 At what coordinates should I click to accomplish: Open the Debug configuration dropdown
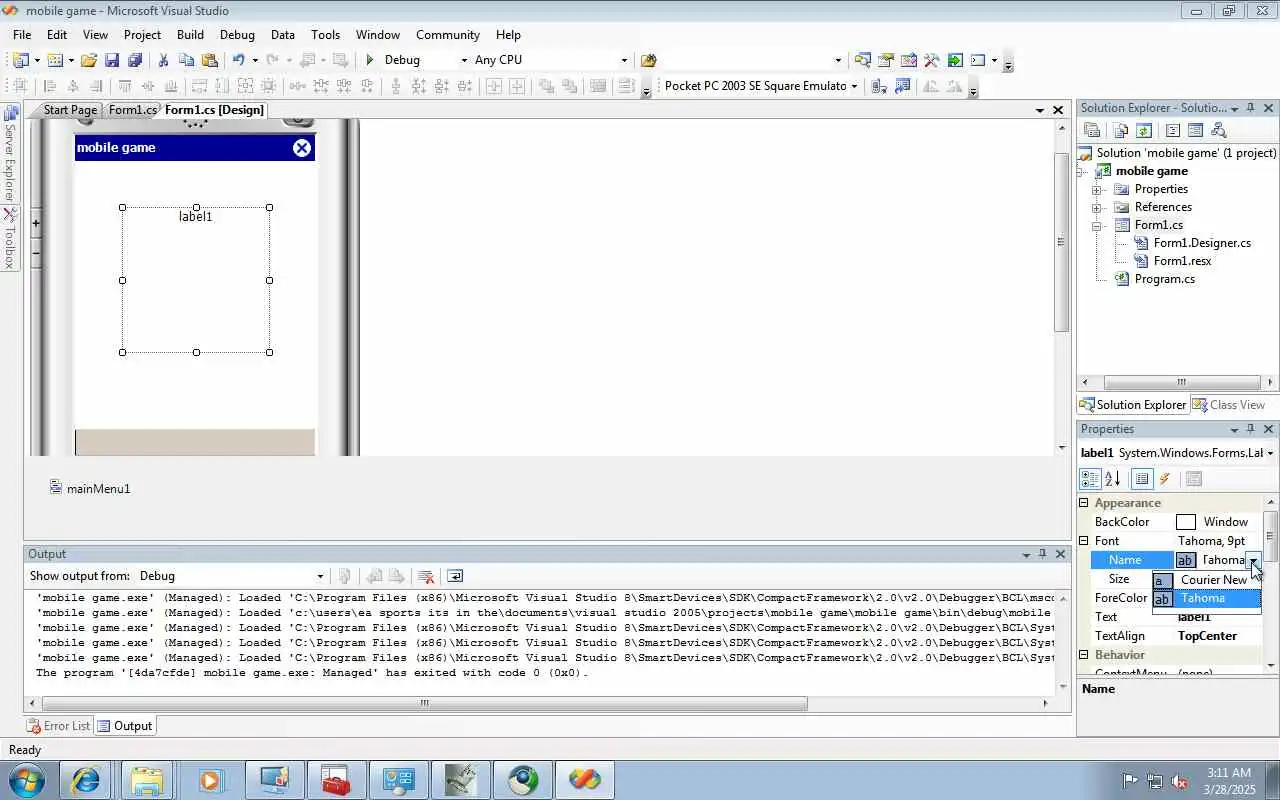(464, 60)
